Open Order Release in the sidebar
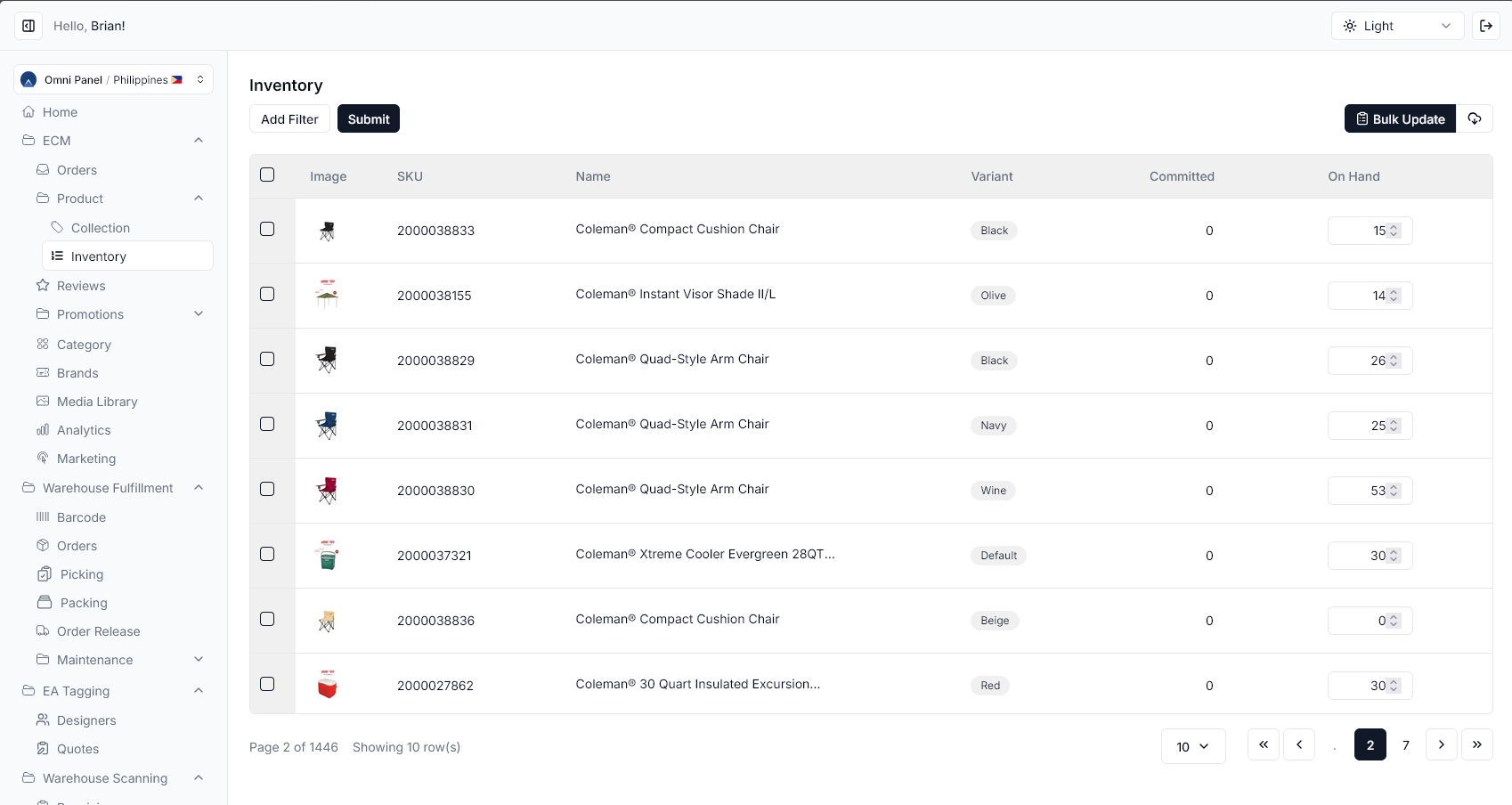The image size is (1512, 805). tap(99, 631)
